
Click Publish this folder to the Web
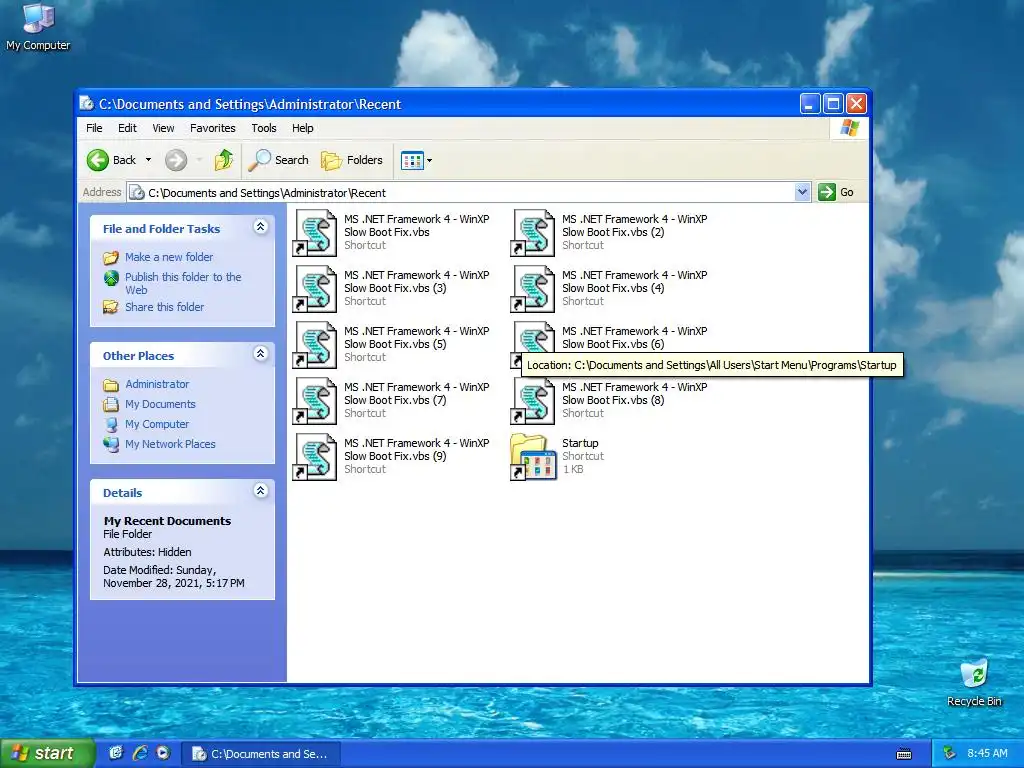tap(183, 283)
